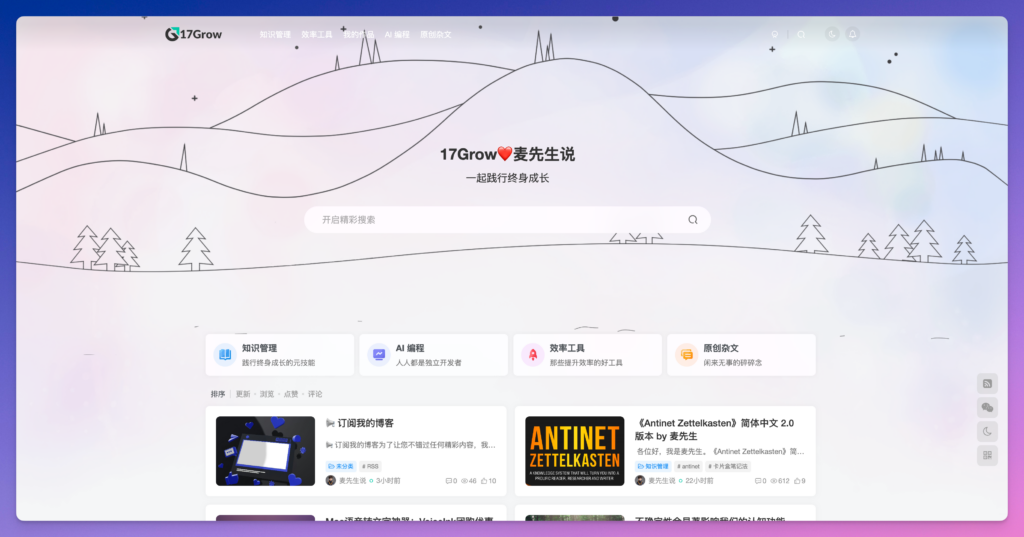Open the 效率工具 category card
Screen dimensions: 1024x537
(587, 355)
